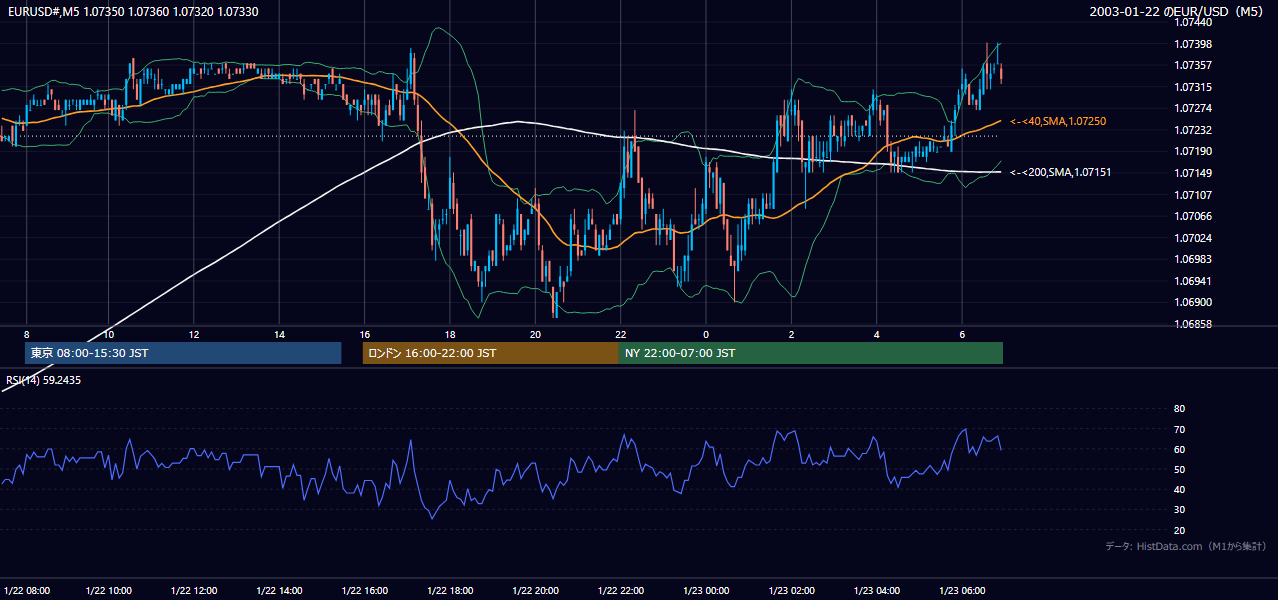Click the bottom time label 1/22 10:00

click(108, 590)
